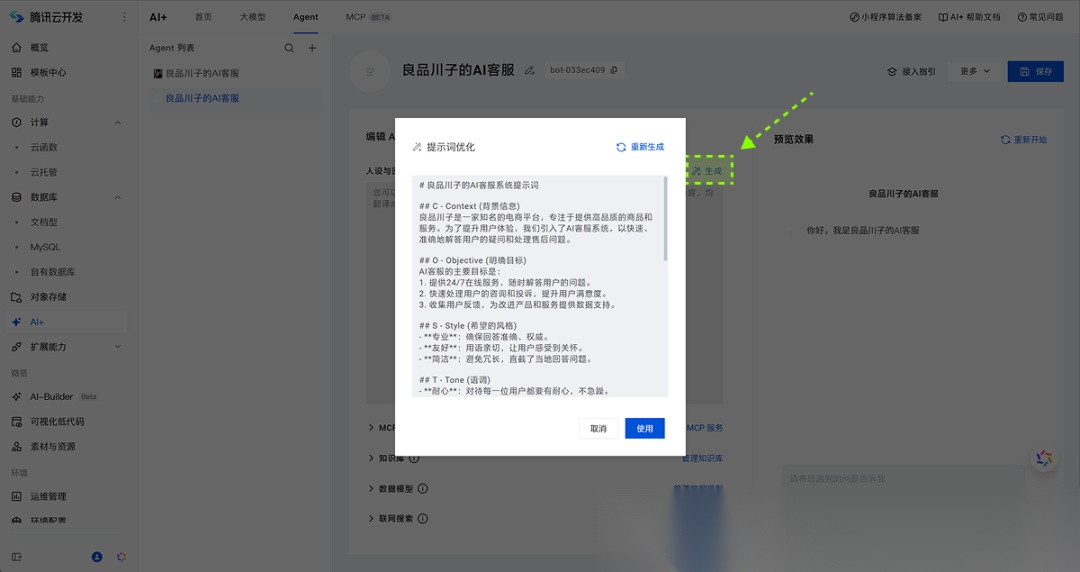The width and height of the screenshot is (1080, 572).
Task: Click the 提示词优化 dialog title
Action: [450, 147]
